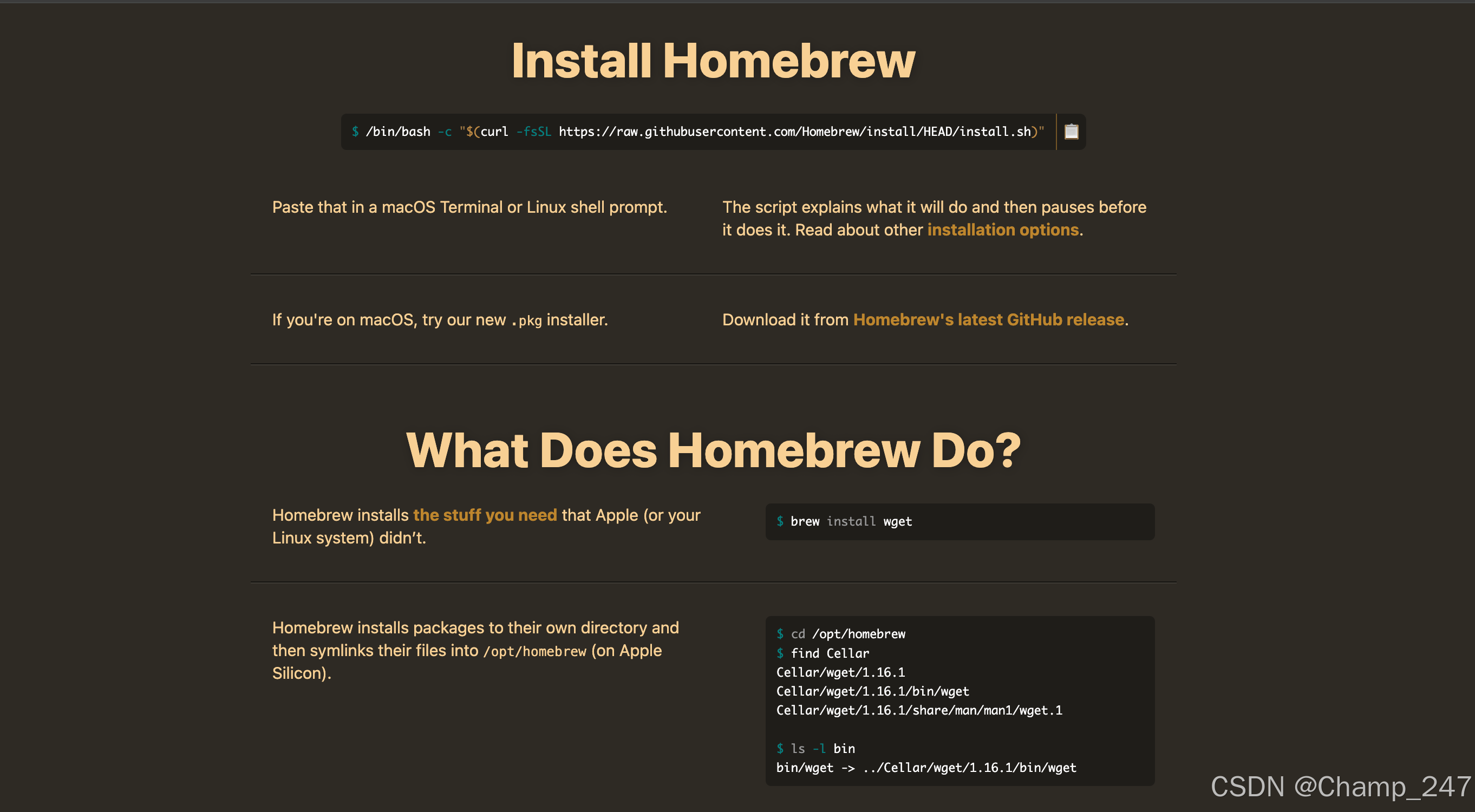Click the bin/wget symlink output line

pos(925,768)
